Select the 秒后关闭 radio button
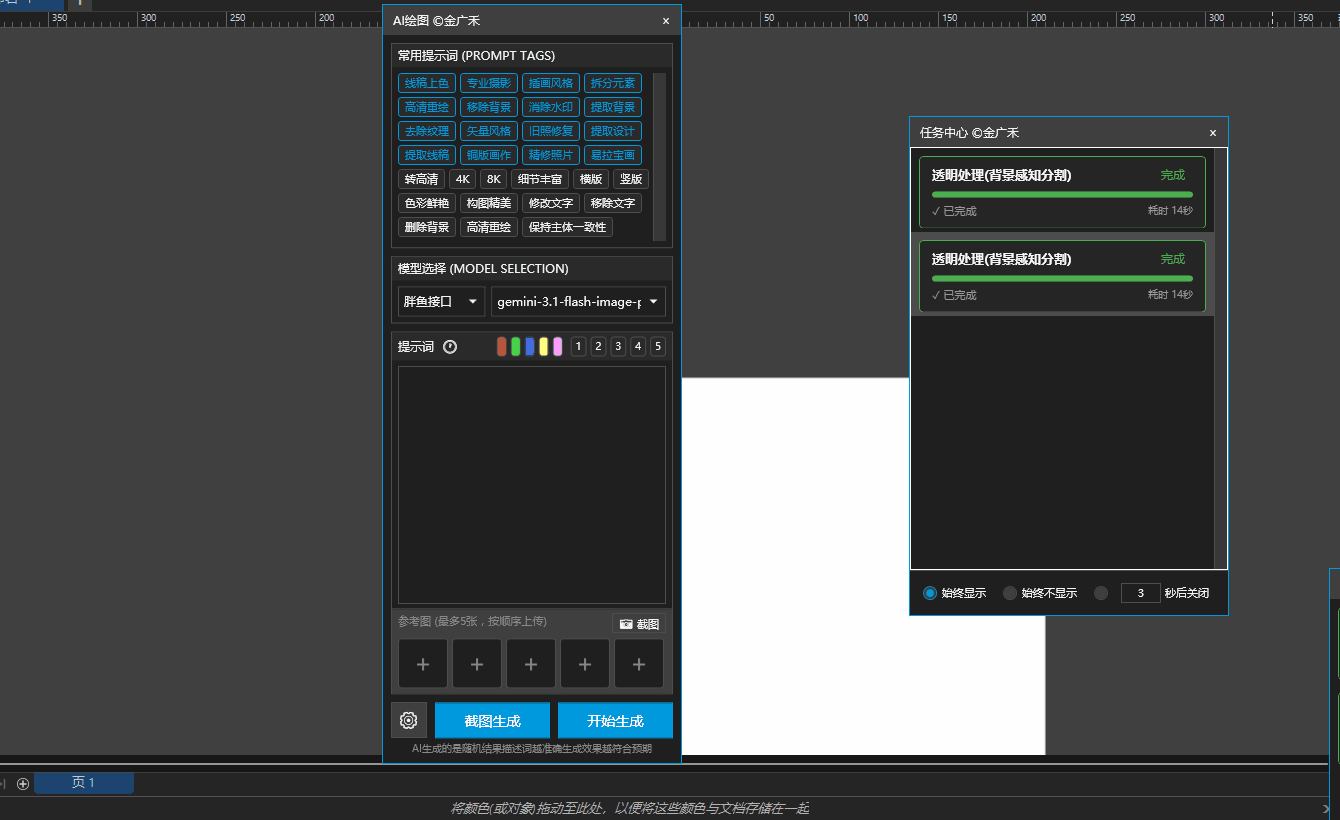 pos(1101,593)
